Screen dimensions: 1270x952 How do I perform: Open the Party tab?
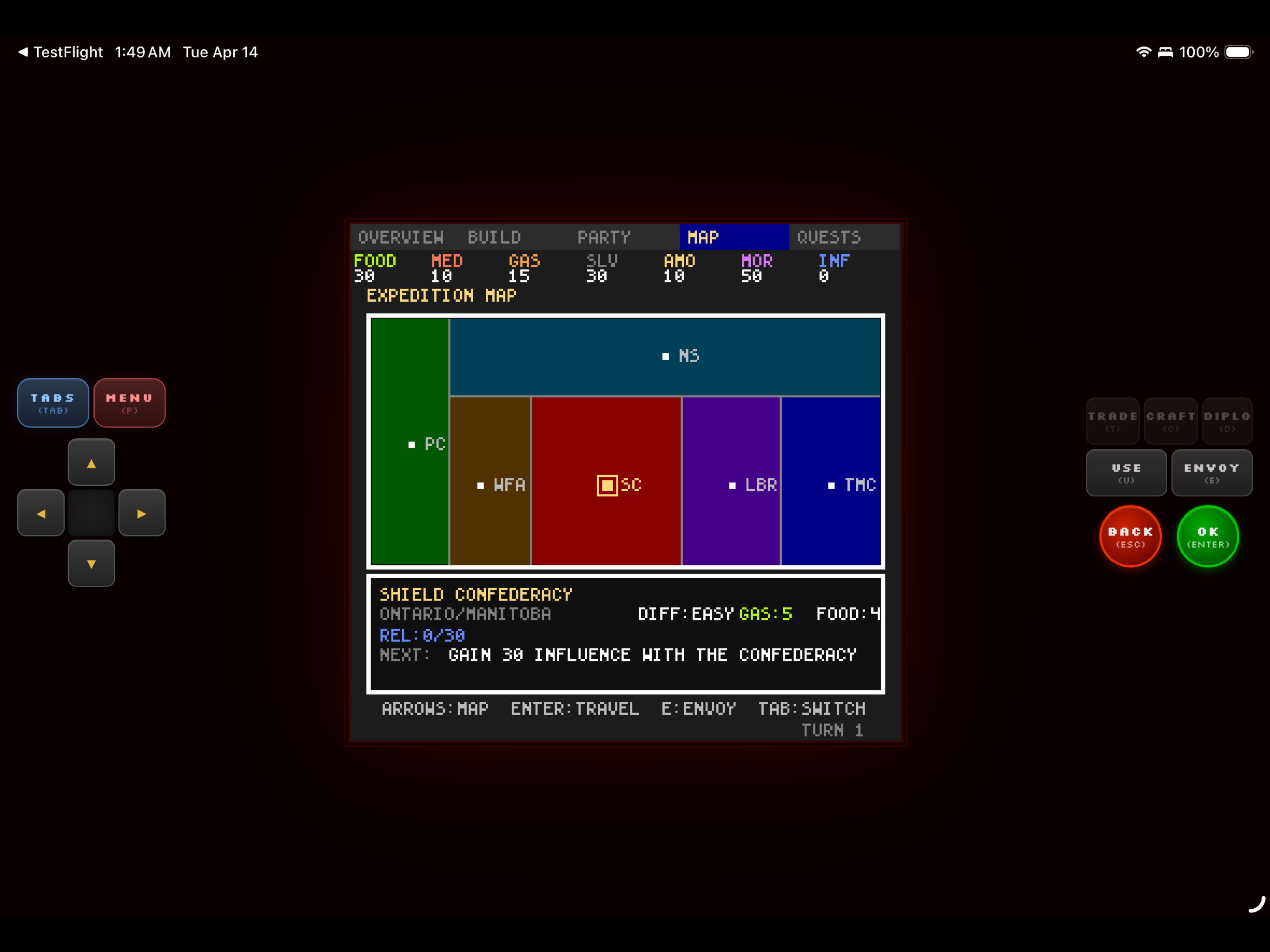coord(603,237)
